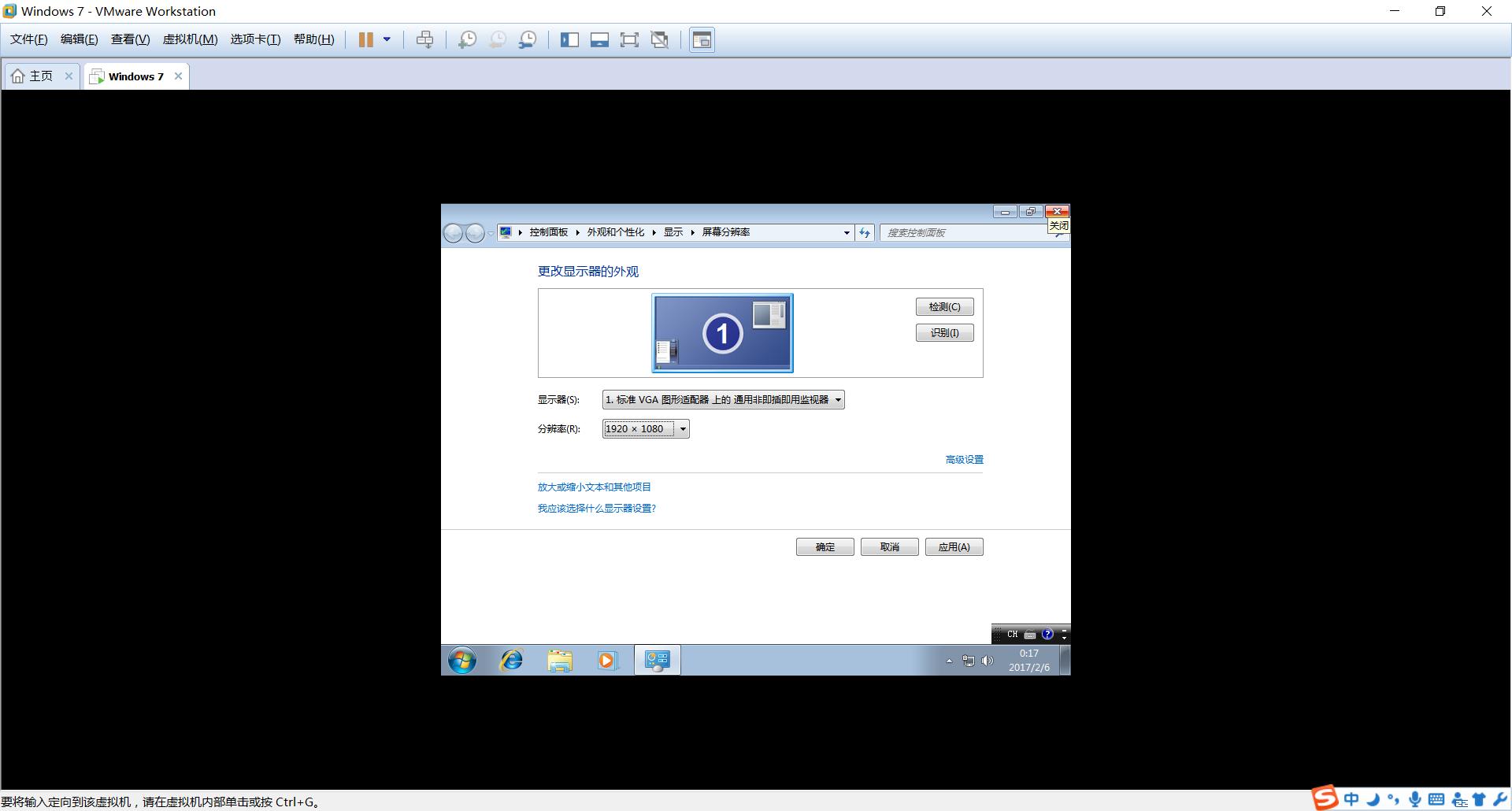Show or hide the VMware library sidebar
This screenshot has width=1512, height=811.
(x=569, y=39)
